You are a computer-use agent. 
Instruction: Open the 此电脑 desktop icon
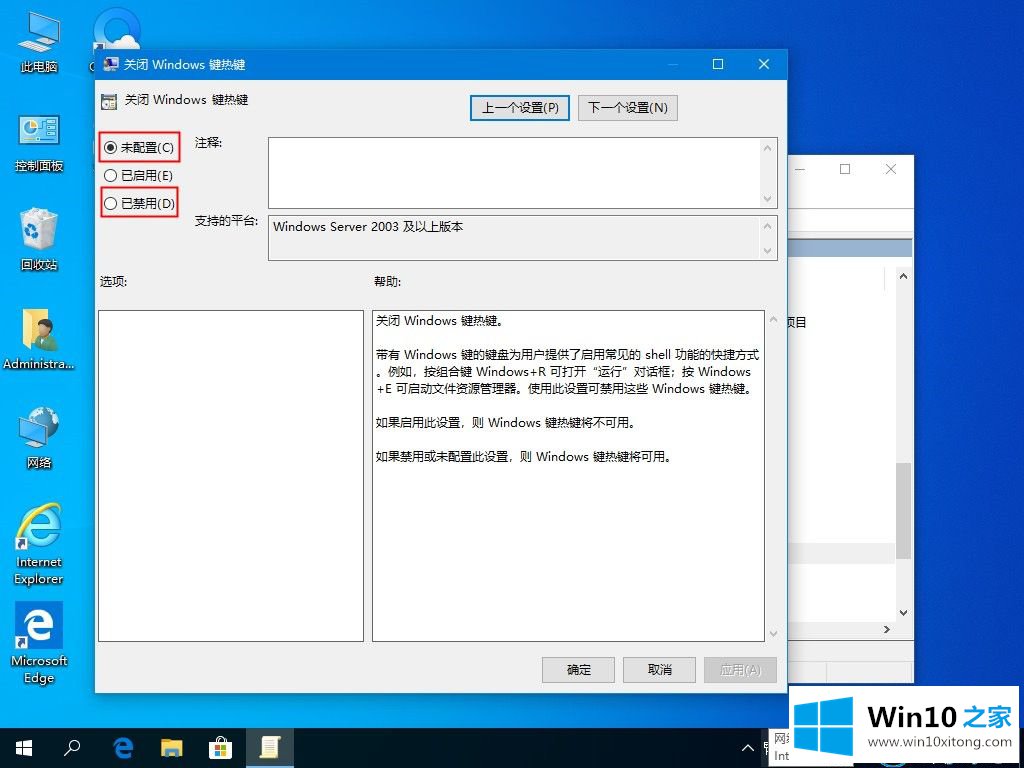(x=39, y=40)
